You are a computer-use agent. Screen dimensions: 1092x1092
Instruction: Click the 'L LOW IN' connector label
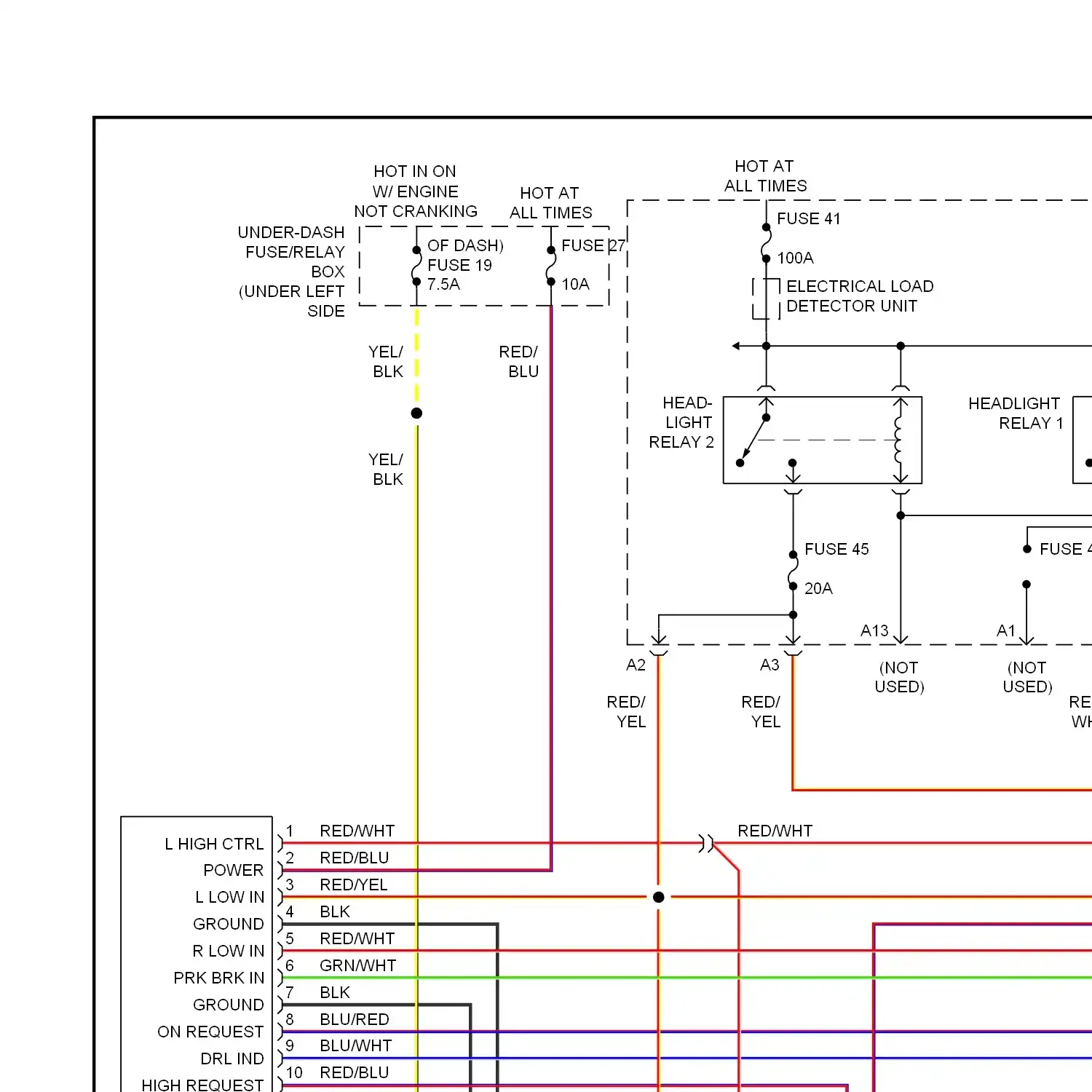(x=230, y=897)
